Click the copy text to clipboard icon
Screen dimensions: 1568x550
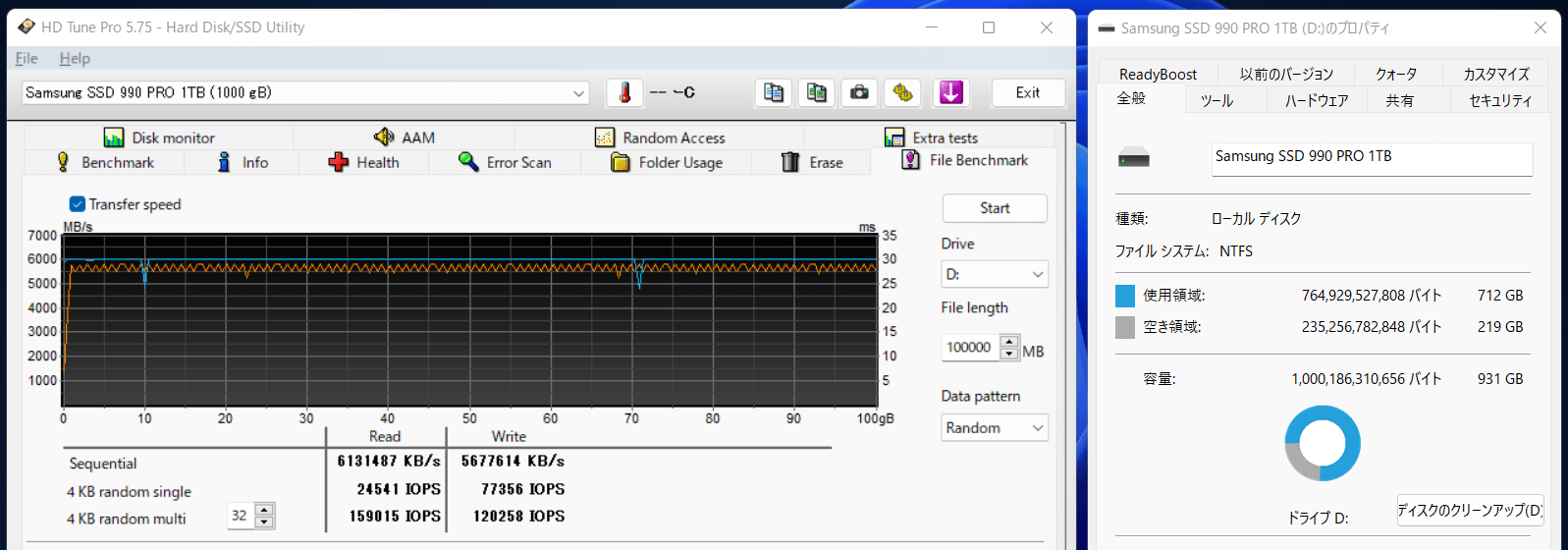[x=774, y=92]
